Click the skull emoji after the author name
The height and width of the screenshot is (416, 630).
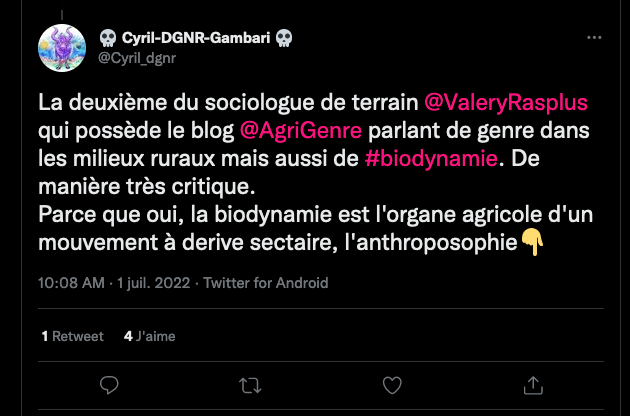click(x=284, y=38)
